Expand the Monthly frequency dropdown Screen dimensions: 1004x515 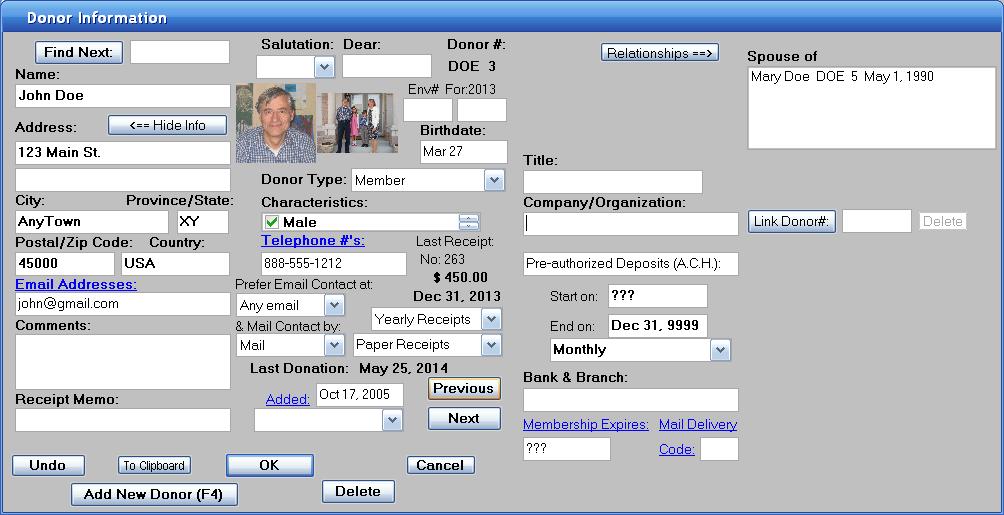coord(720,350)
